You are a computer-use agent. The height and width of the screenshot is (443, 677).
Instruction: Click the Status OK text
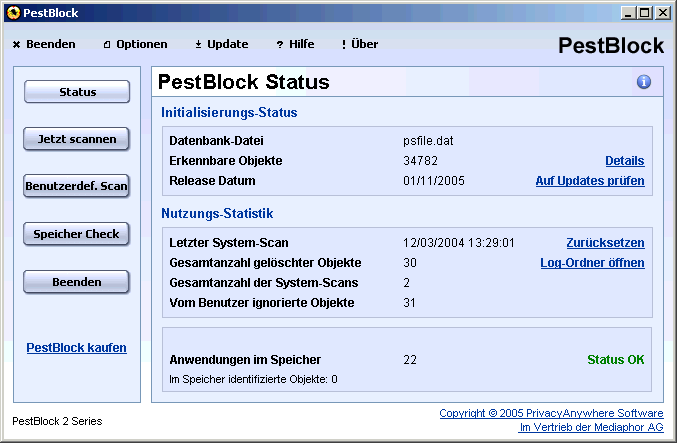coord(616,360)
